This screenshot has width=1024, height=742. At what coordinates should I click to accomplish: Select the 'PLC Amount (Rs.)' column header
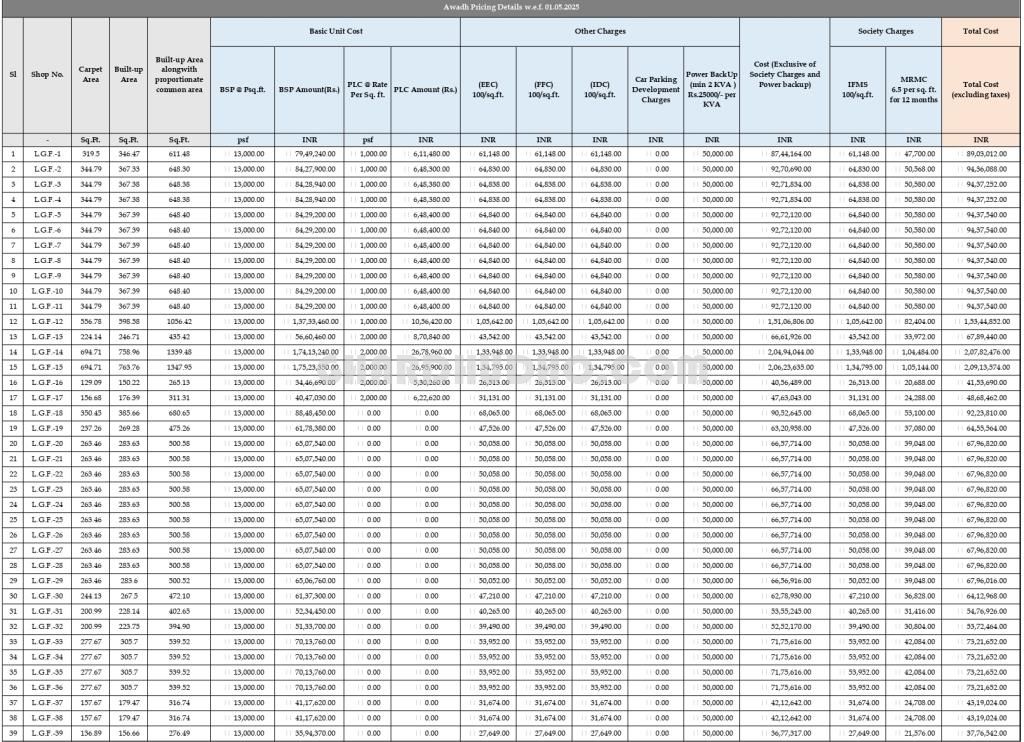(425, 89)
